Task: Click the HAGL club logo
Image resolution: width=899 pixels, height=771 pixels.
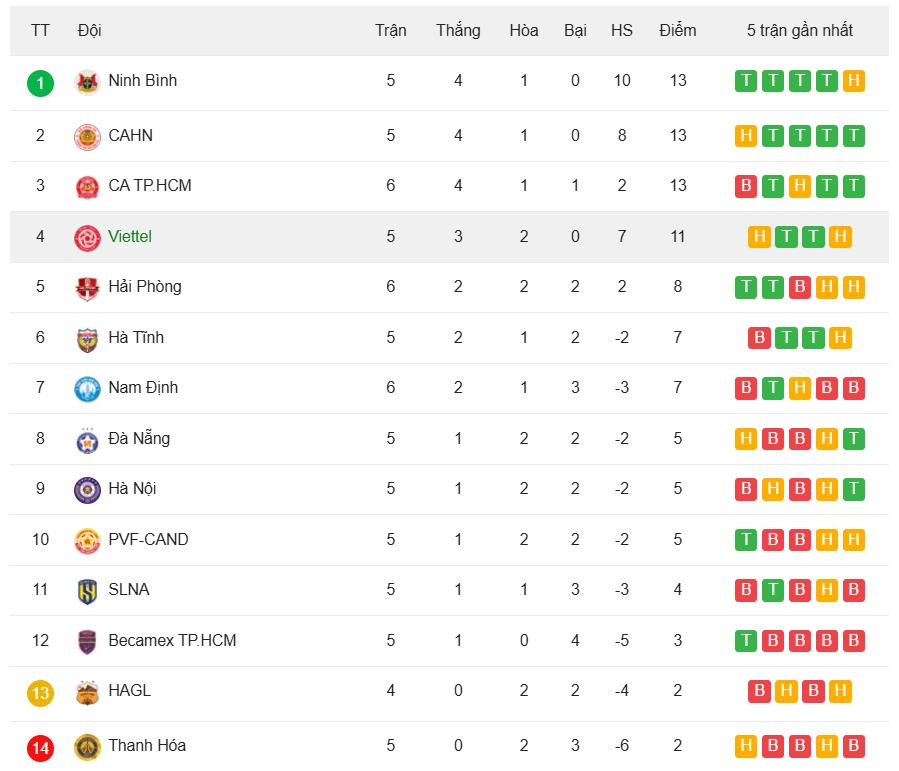Action: click(87, 692)
